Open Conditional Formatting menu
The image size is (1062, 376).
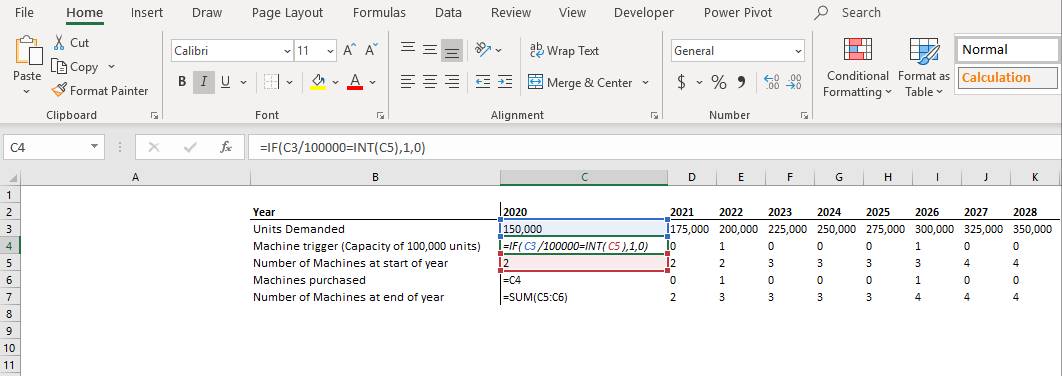click(857, 67)
